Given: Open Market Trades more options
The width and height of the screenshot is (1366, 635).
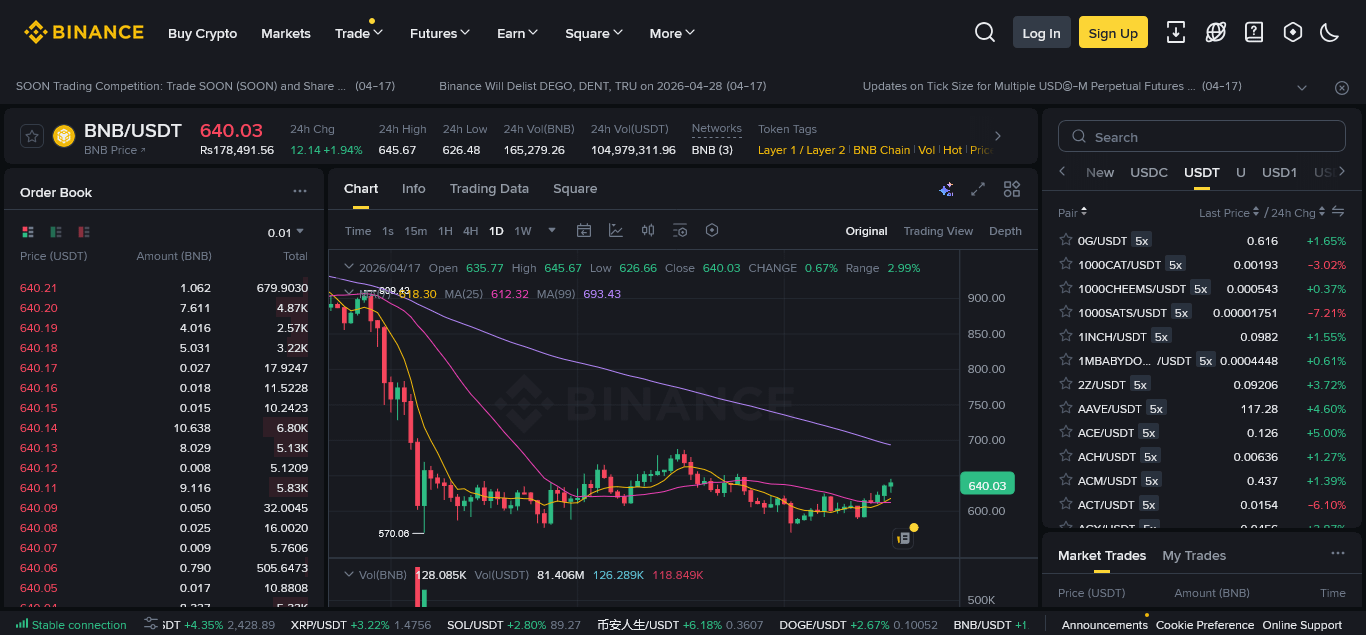Looking at the screenshot, I should tap(1338, 554).
